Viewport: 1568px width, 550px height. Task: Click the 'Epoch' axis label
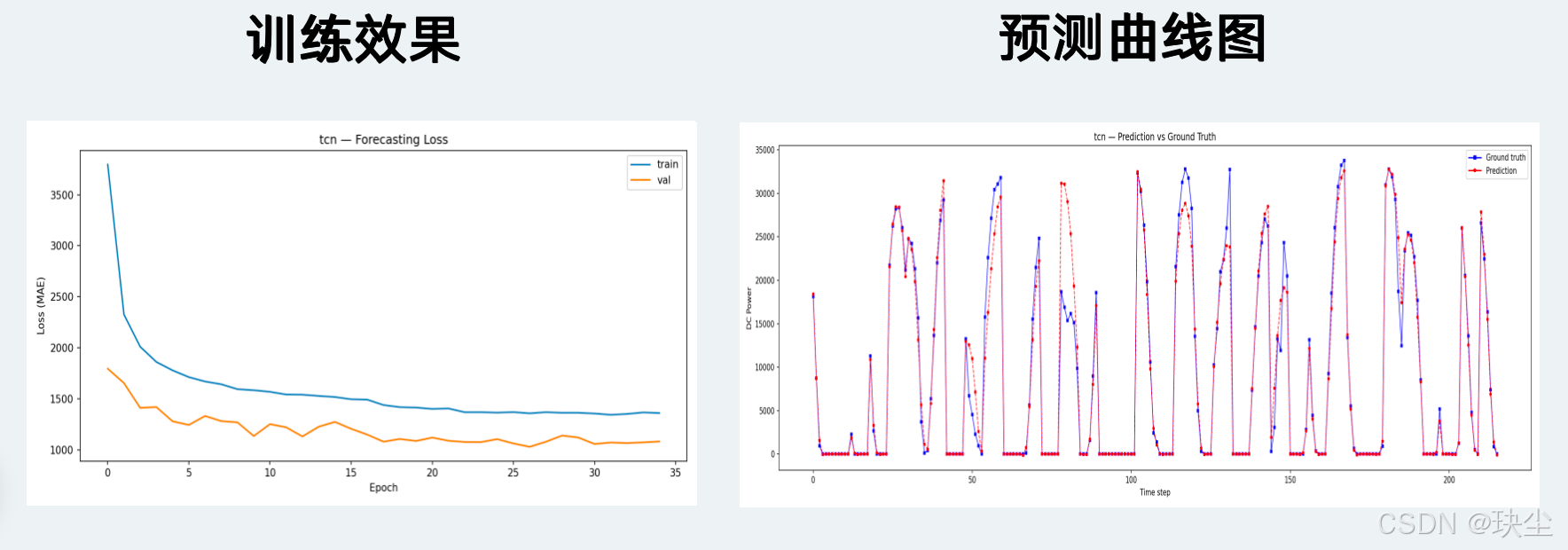point(383,487)
